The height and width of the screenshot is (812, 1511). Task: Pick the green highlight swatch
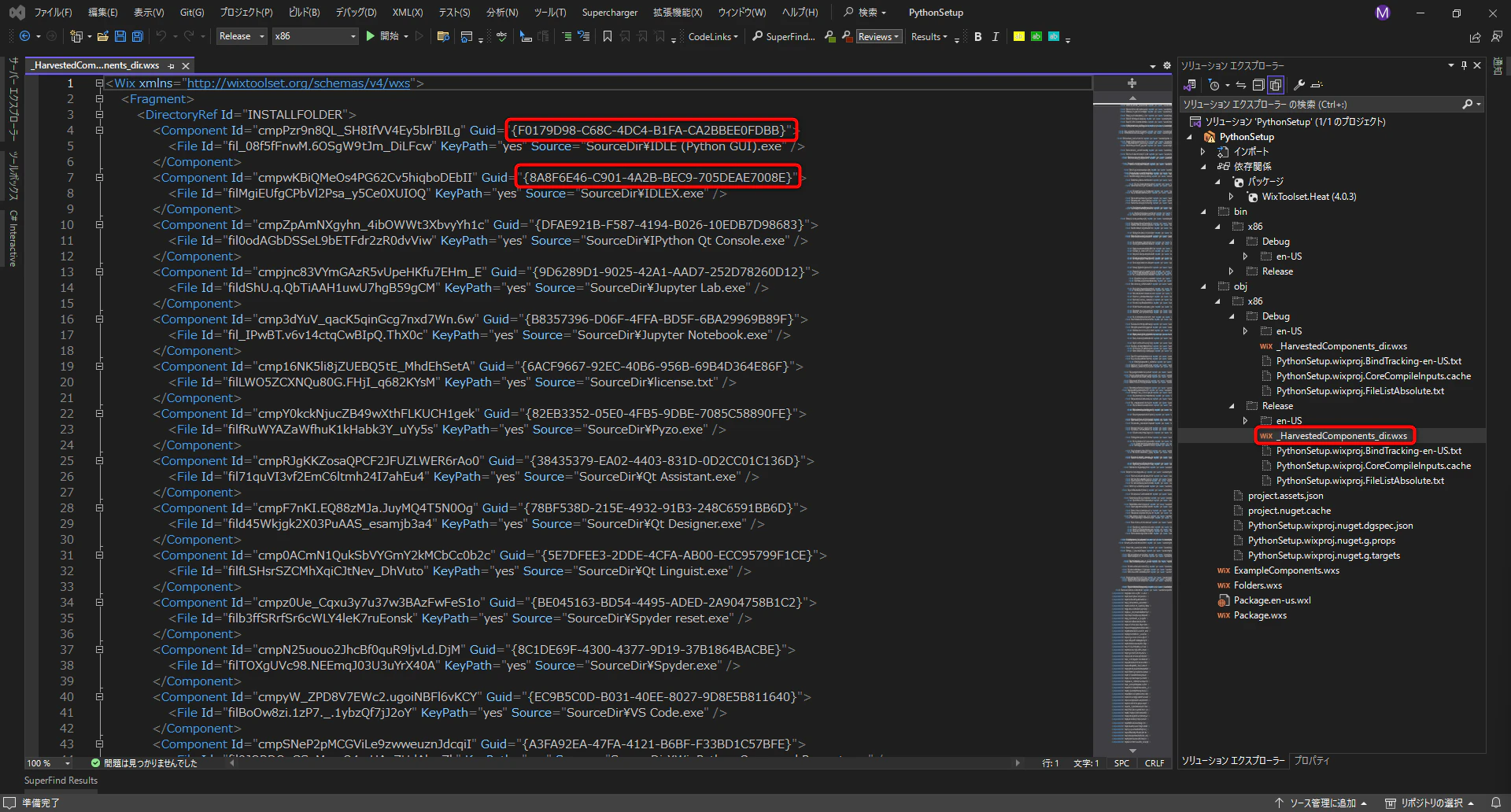coord(1036,36)
